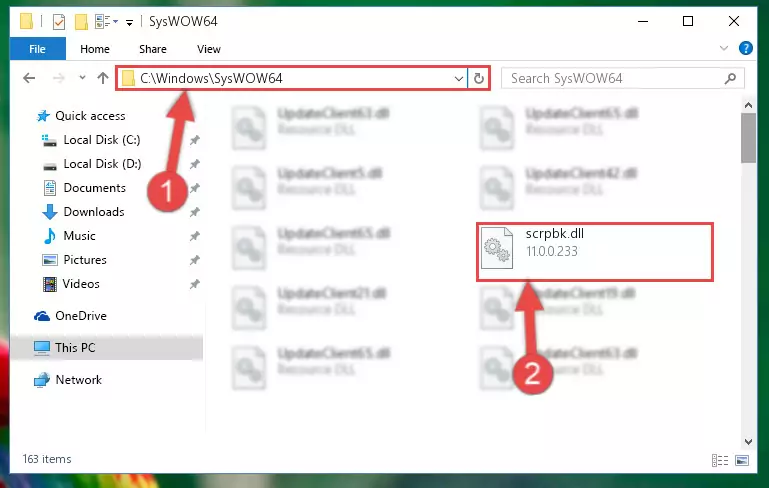769x488 pixels.
Task: Click the folder icon inside the address bar
Action: [x=128, y=78]
